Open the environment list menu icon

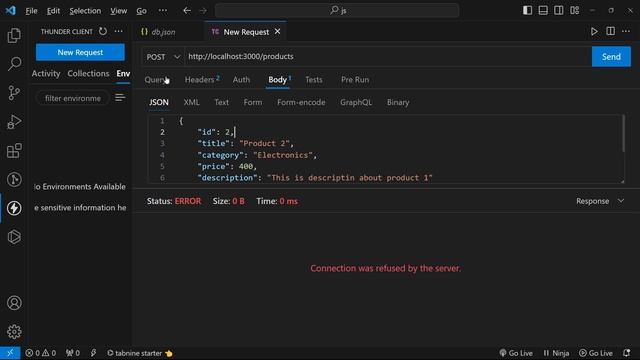tap(120, 98)
